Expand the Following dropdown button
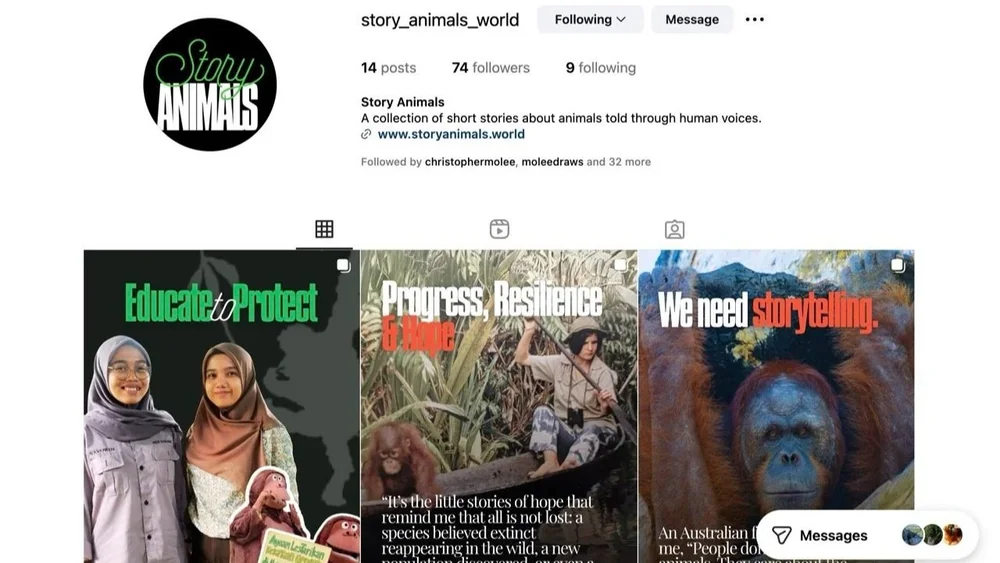Viewport: 1000px width, 563px height. click(590, 20)
